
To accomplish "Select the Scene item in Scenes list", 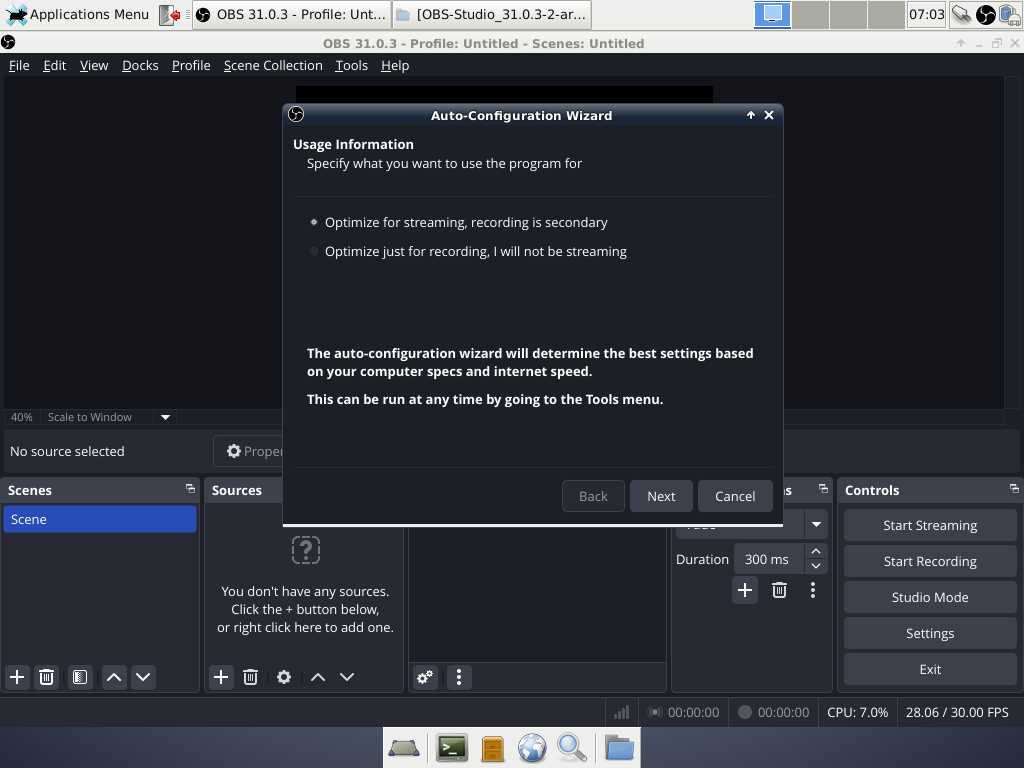I will (x=100, y=519).
